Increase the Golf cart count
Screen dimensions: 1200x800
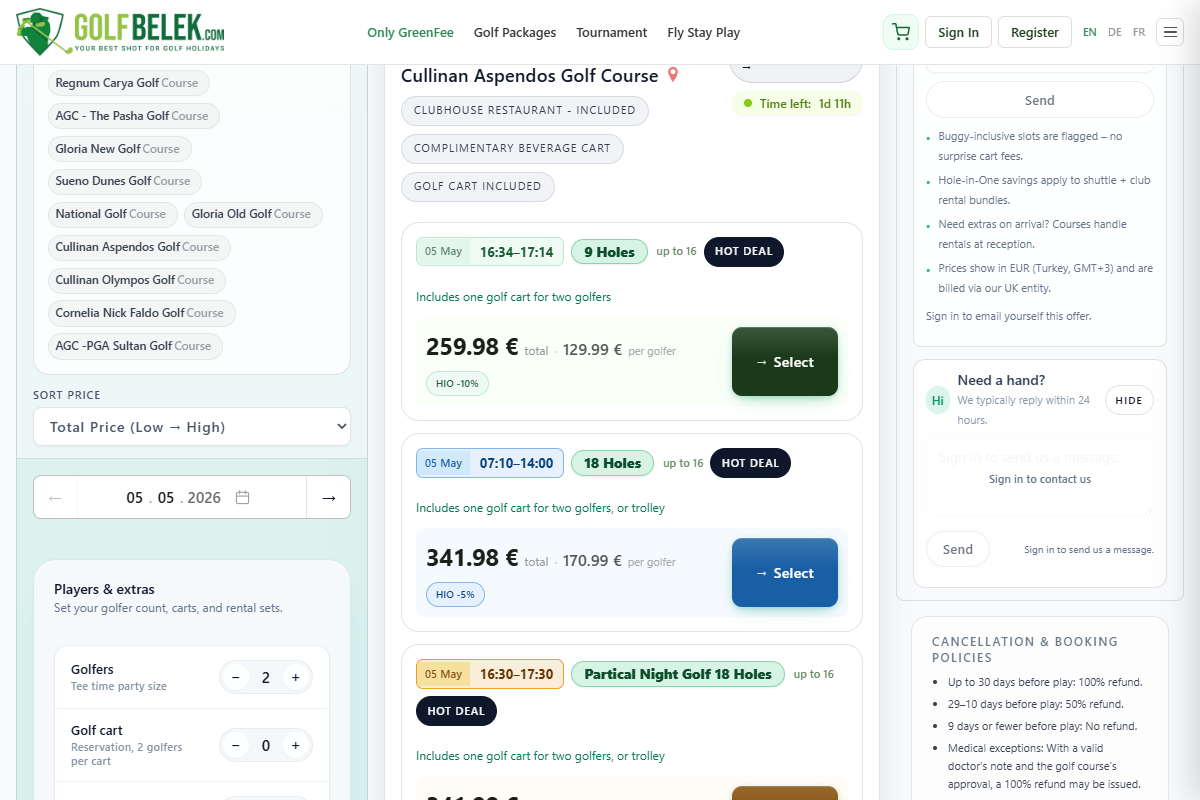[296, 746]
